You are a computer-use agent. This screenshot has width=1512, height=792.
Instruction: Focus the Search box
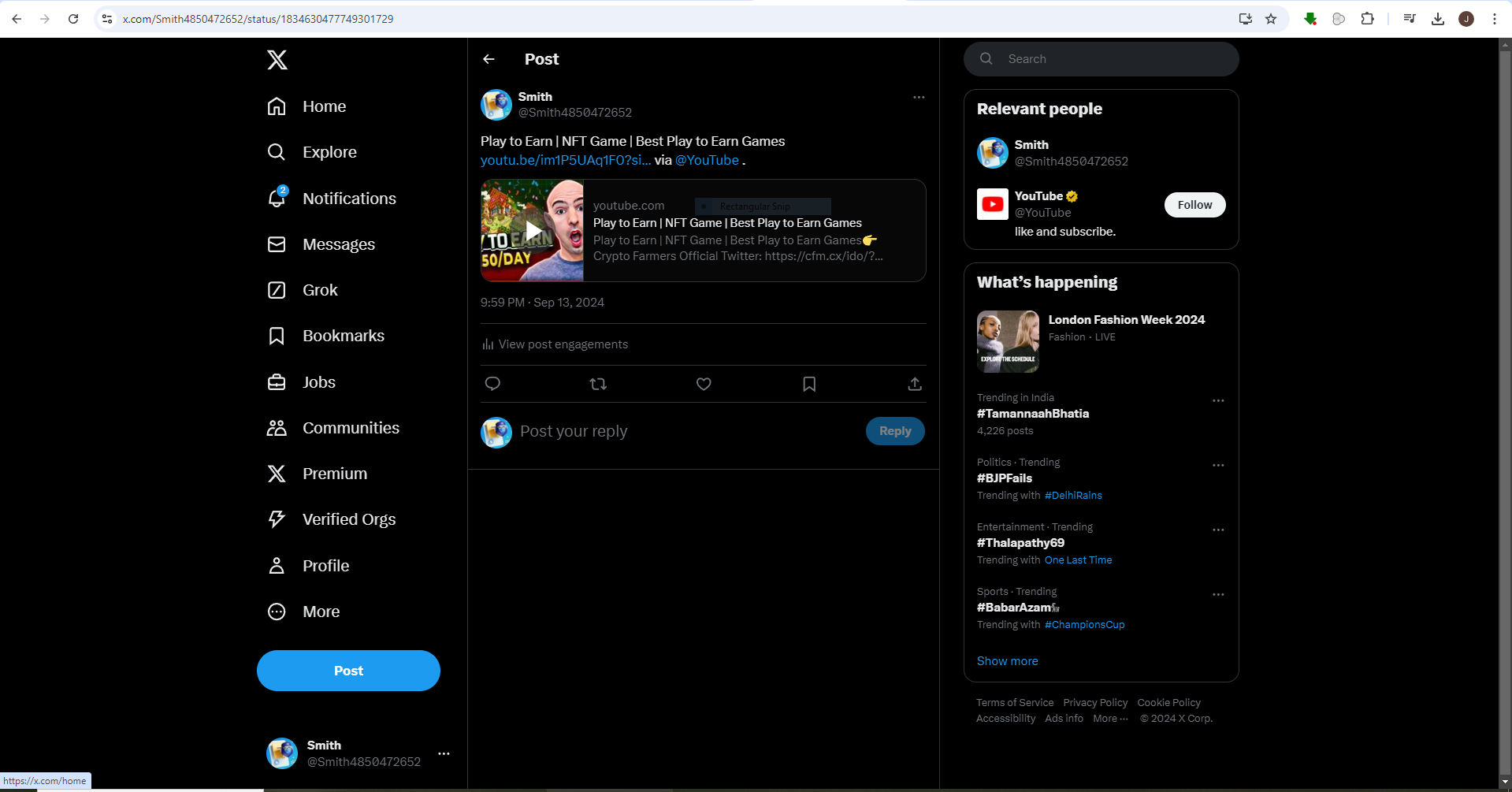pyautogui.click(x=1101, y=59)
